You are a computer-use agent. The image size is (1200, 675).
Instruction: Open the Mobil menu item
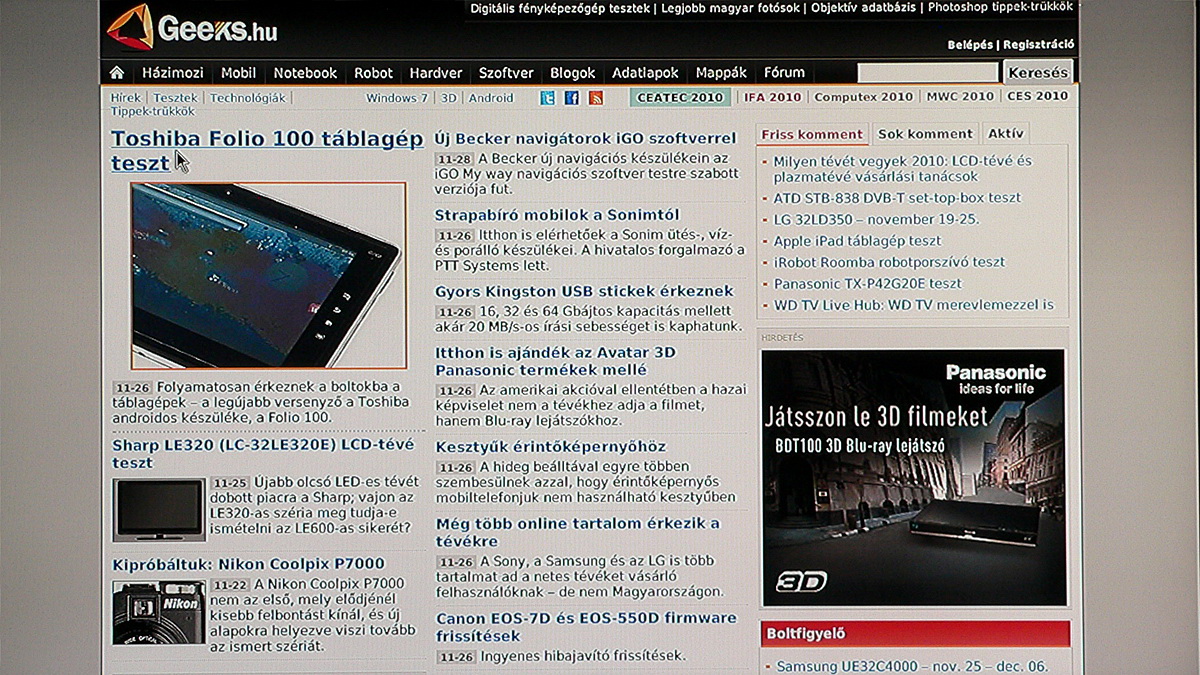(239, 73)
